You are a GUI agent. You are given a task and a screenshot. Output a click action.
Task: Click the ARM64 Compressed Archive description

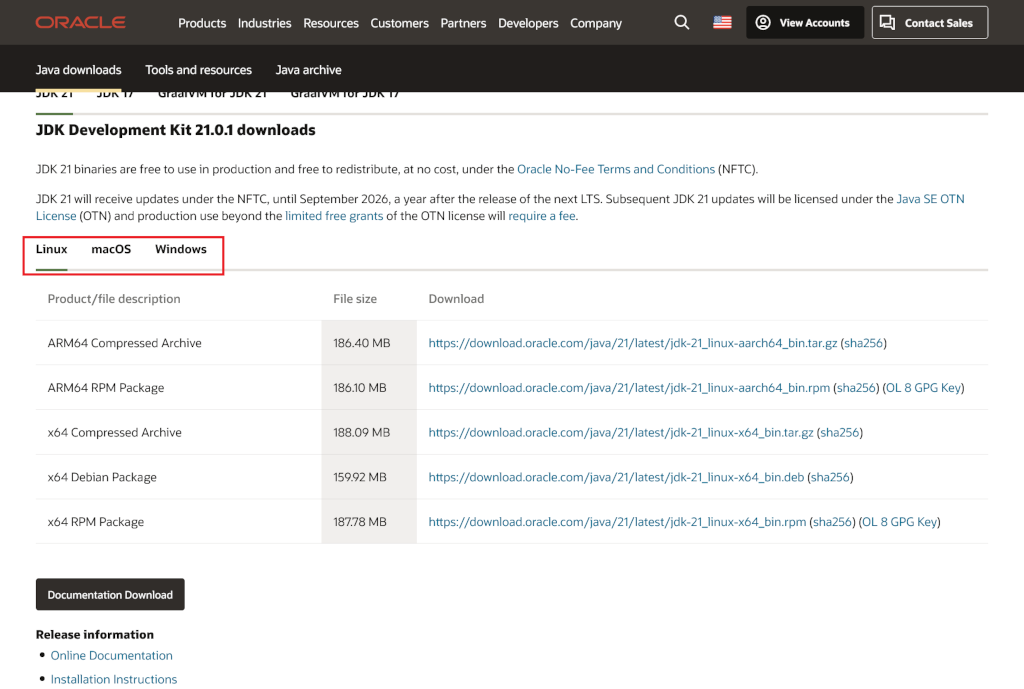point(125,343)
